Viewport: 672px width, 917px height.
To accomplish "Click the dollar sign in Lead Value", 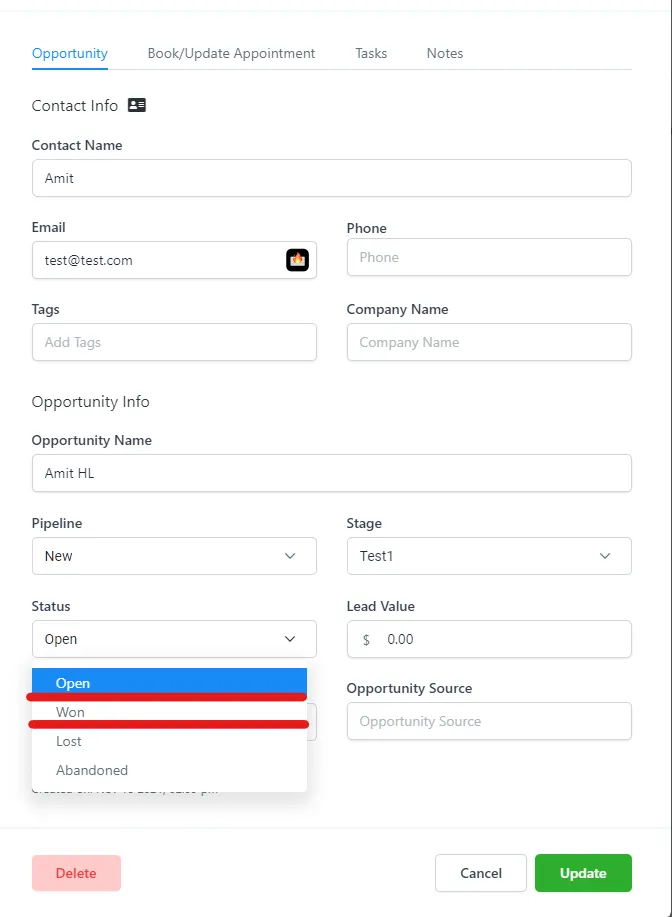I will (366, 640).
